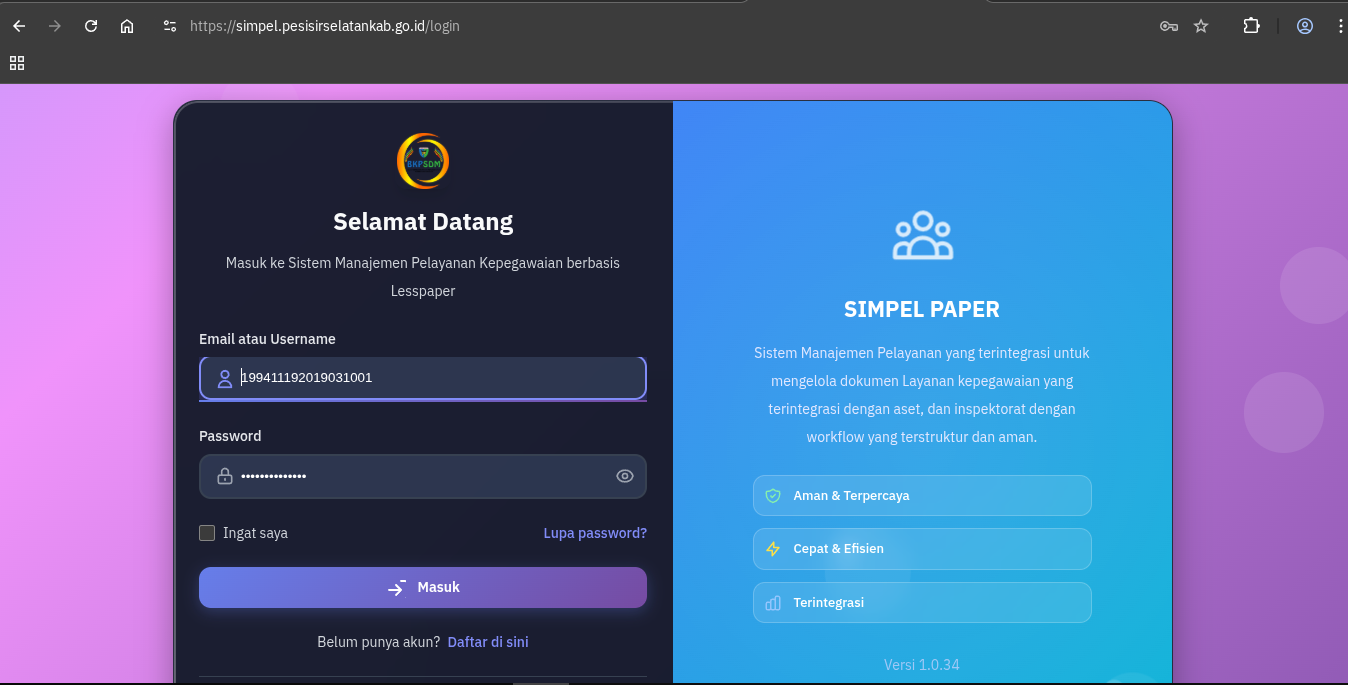The image size is (1348, 685).
Task: Open the Daftar di sini link
Action: point(488,642)
